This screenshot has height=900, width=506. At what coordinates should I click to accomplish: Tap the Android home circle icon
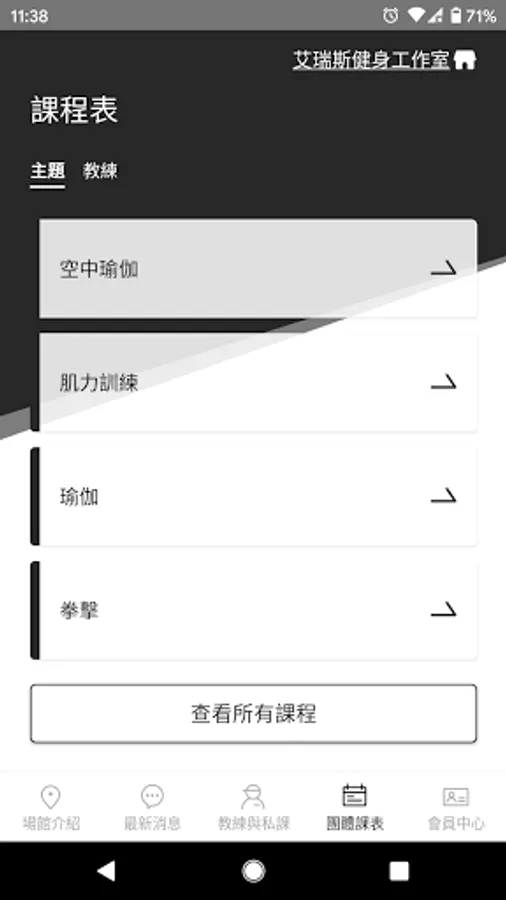point(253,871)
